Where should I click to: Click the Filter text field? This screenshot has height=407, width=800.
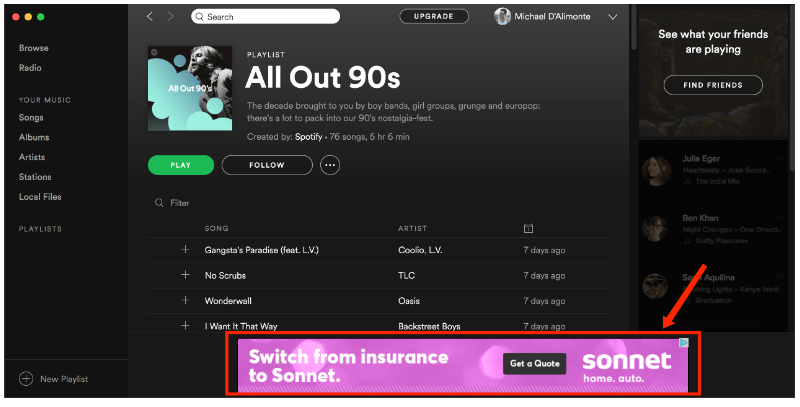[x=180, y=203]
